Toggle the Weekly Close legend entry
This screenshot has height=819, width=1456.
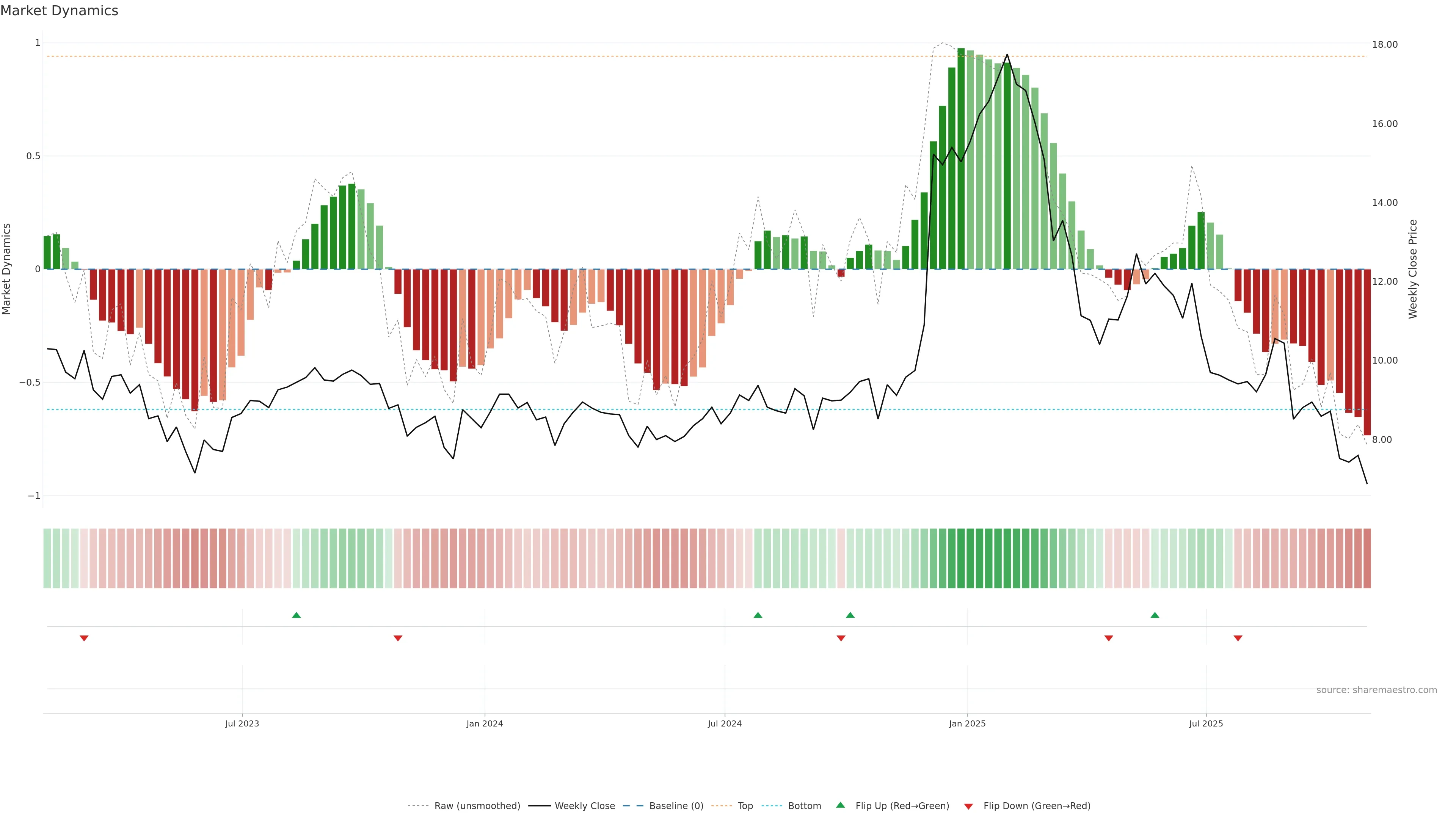[584, 806]
